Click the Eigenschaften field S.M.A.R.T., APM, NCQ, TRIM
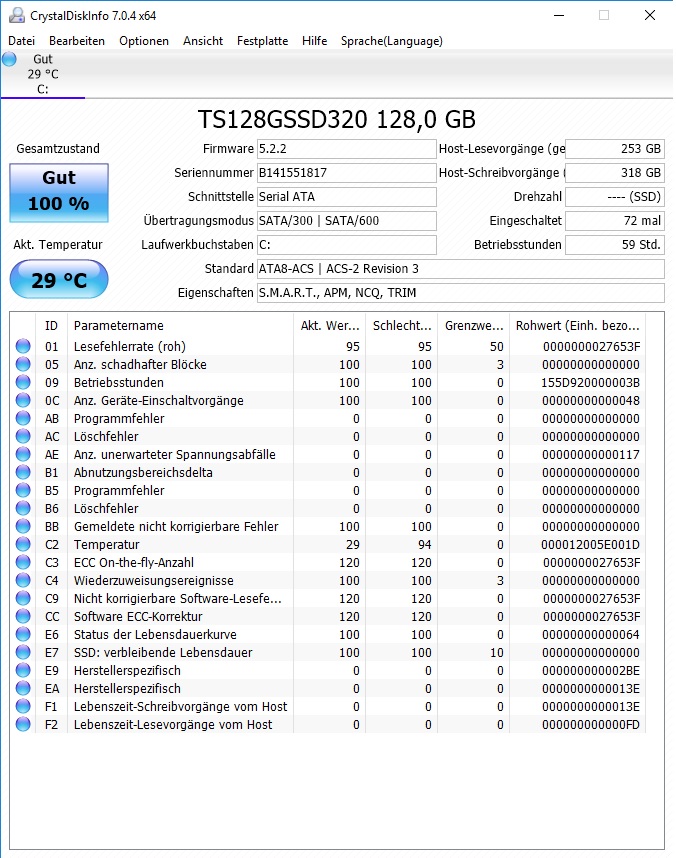 point(461,293)
